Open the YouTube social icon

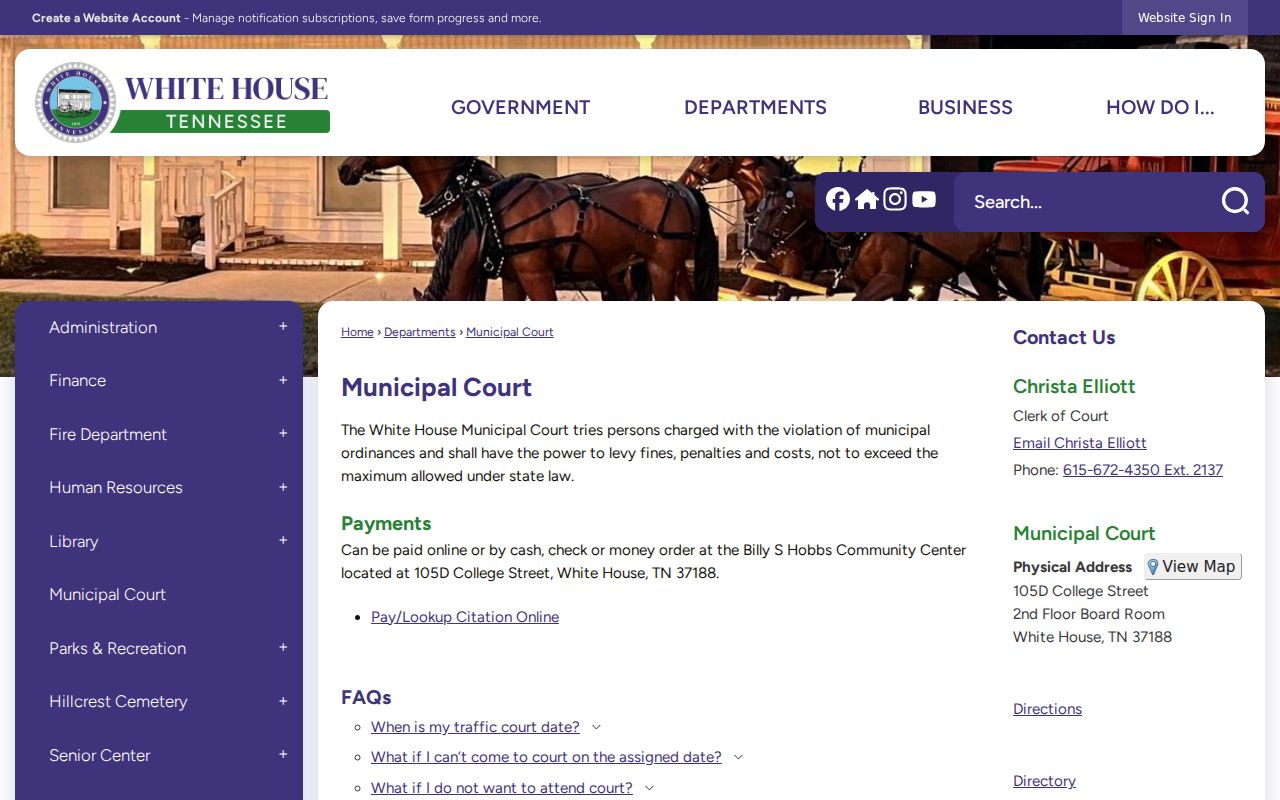click(x=924, y=199)
